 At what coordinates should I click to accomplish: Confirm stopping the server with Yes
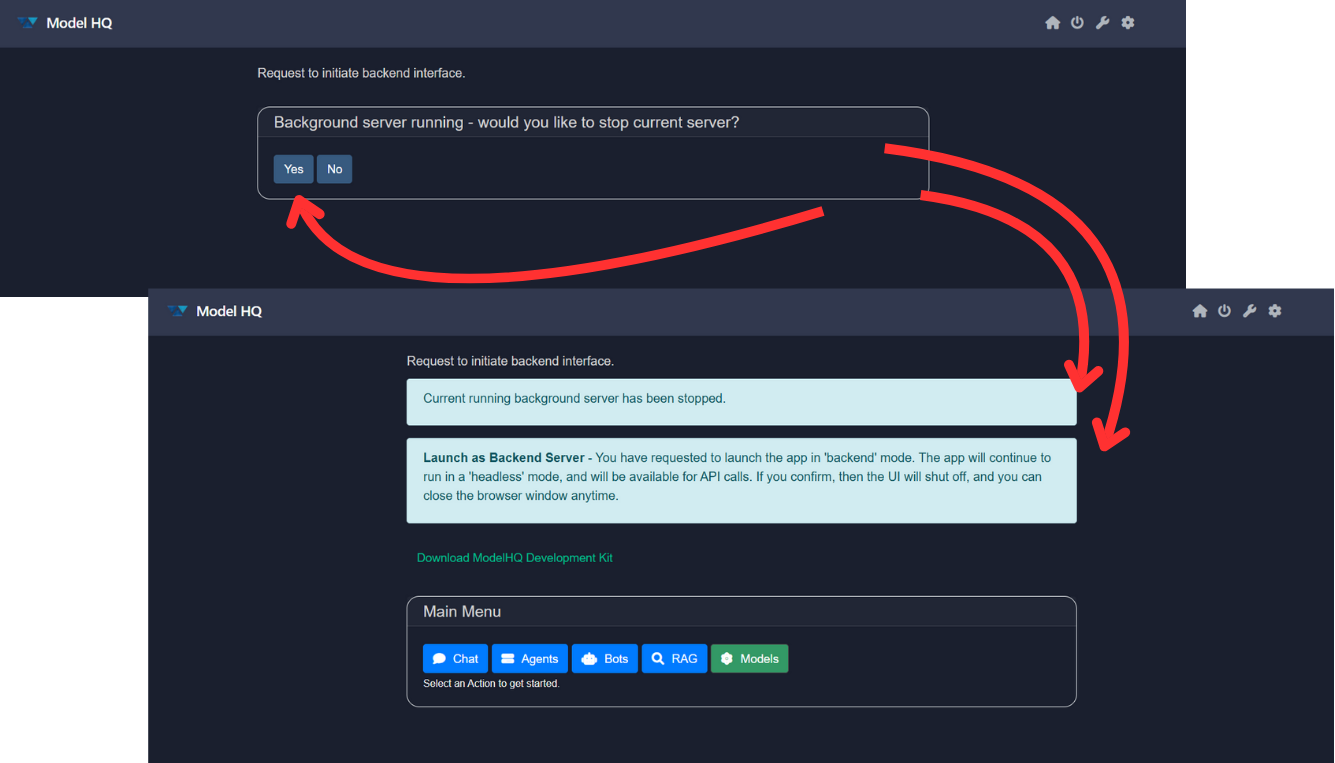[293, 169]
